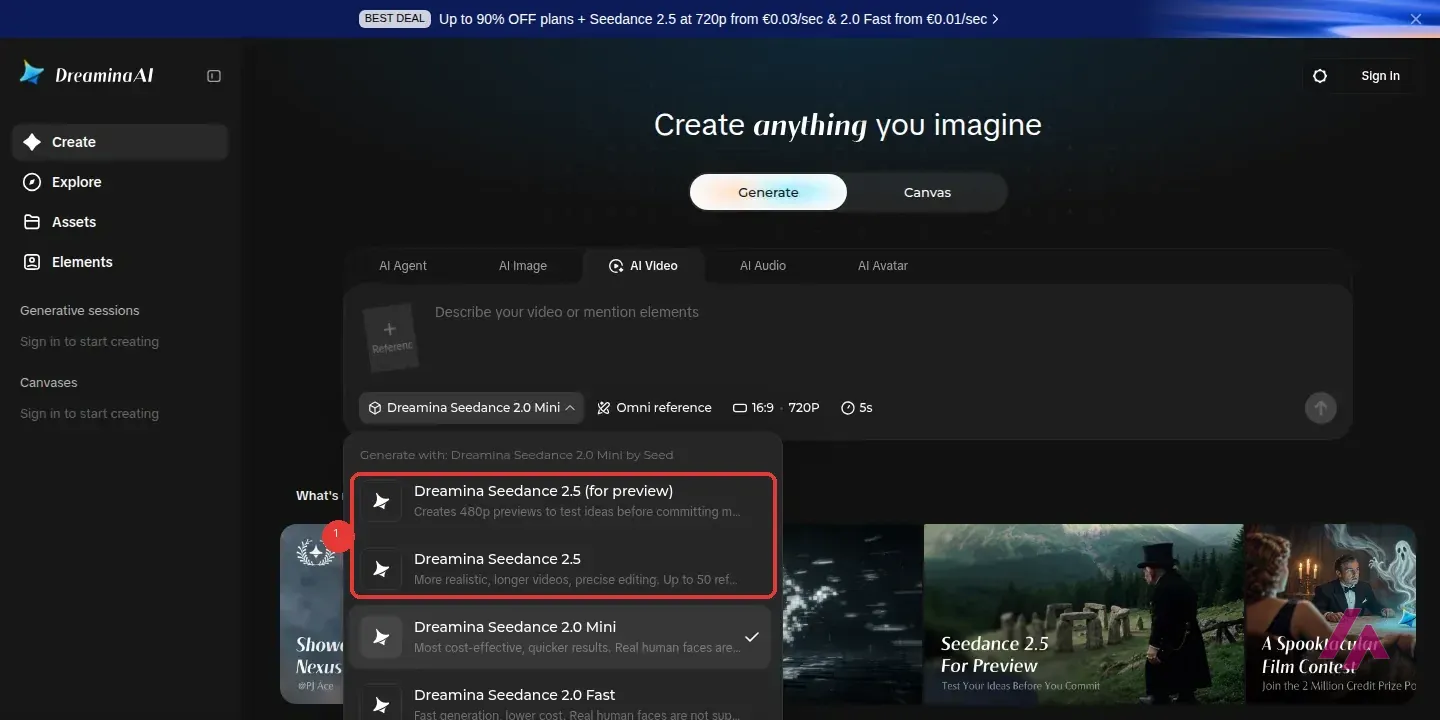Screen dimensions: 1440x720
Task: Click the Explore compass icon
Action: click(32, 182)
